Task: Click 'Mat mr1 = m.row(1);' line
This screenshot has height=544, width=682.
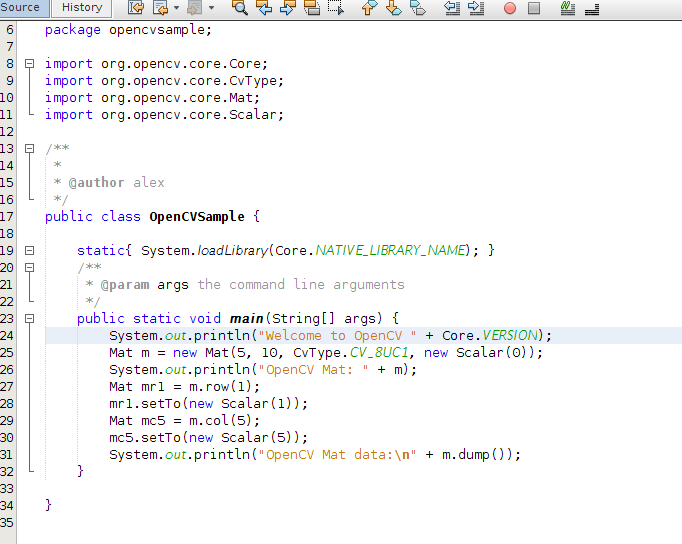Action: (184, 387)
